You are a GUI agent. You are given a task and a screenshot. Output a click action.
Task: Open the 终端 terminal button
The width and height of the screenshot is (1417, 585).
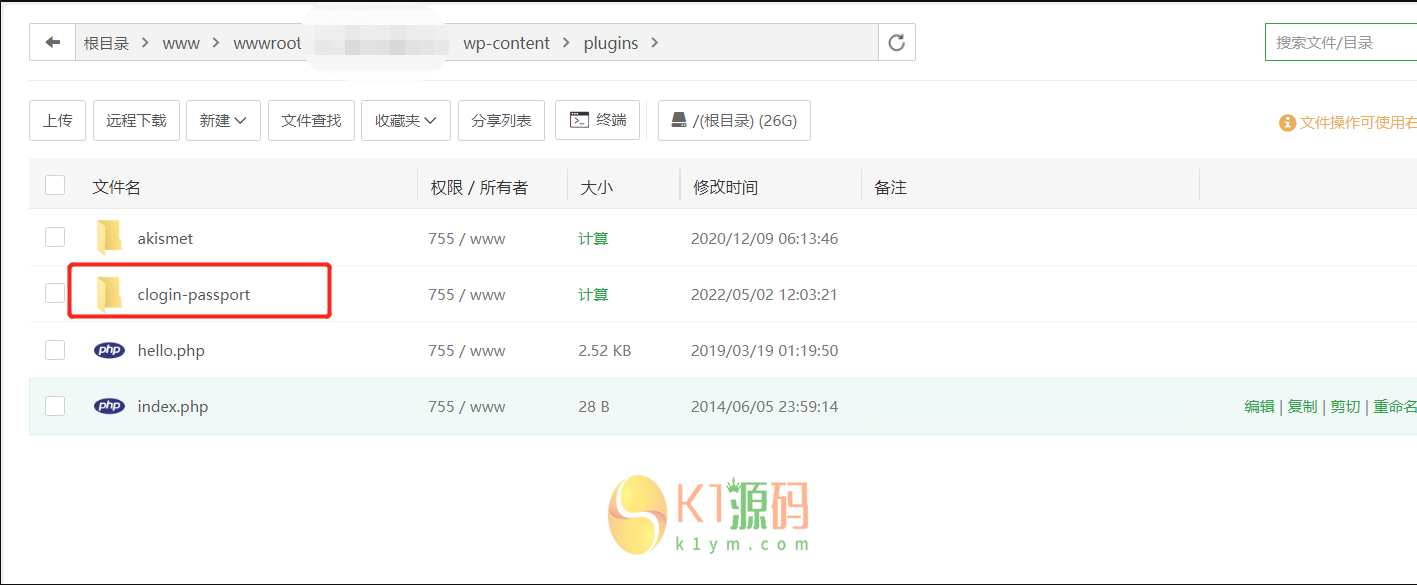597,120
